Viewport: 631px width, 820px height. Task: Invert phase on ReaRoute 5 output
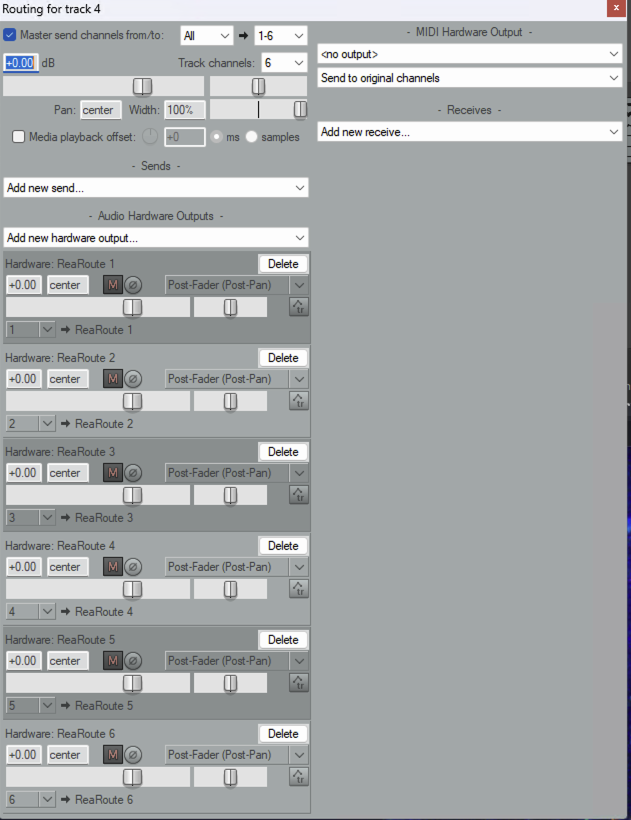(133, 661)
